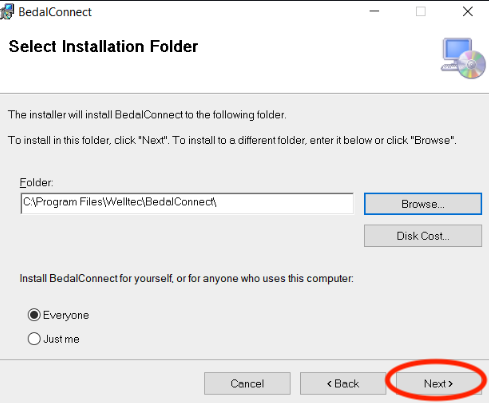
Task: Click the BedalConnect installer icon in title bar
Action: coord(7,12)
